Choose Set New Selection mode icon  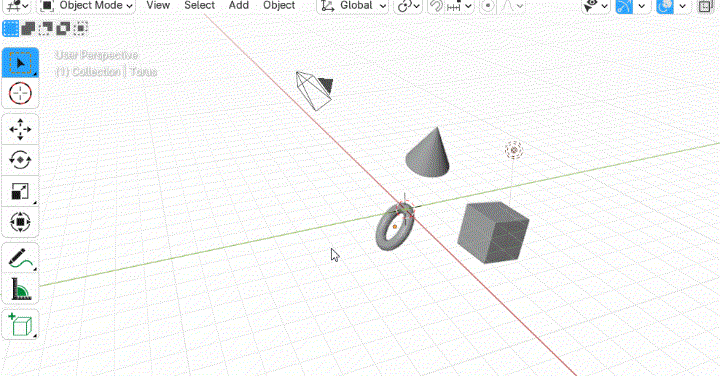pos(11,28)
